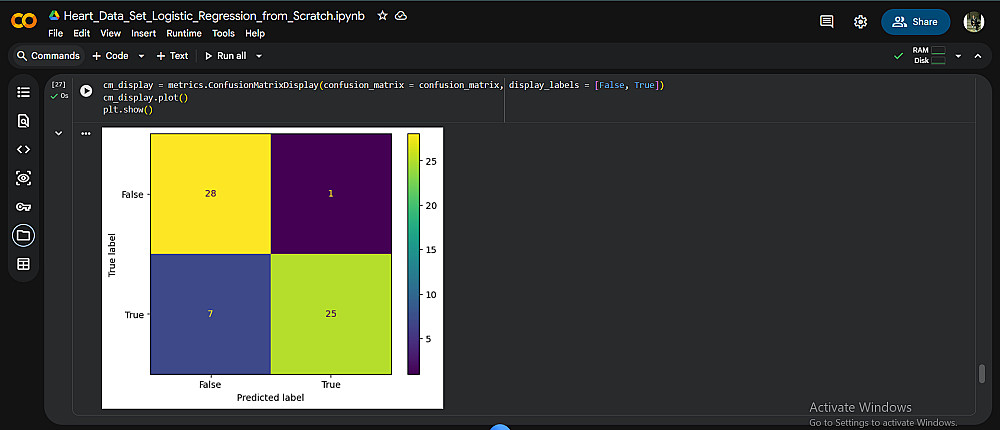Open the Secrets key panel
The image size is (1000, 430).
tap(24, 207)
